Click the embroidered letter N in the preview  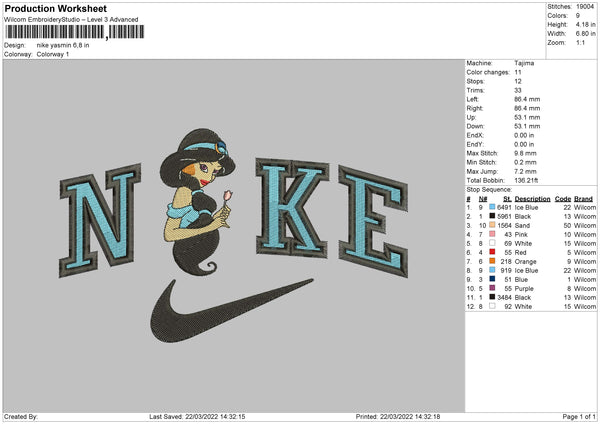[100, 220]
